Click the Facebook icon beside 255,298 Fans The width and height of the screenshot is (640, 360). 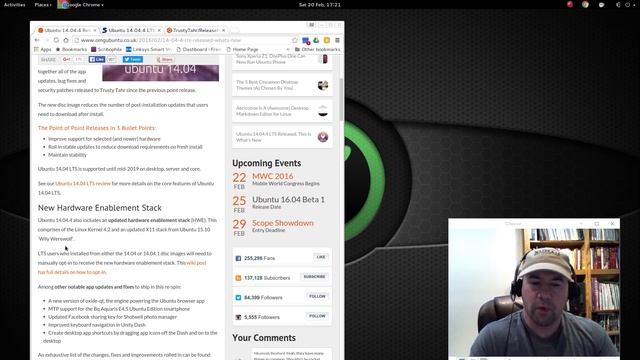point(238,258)
